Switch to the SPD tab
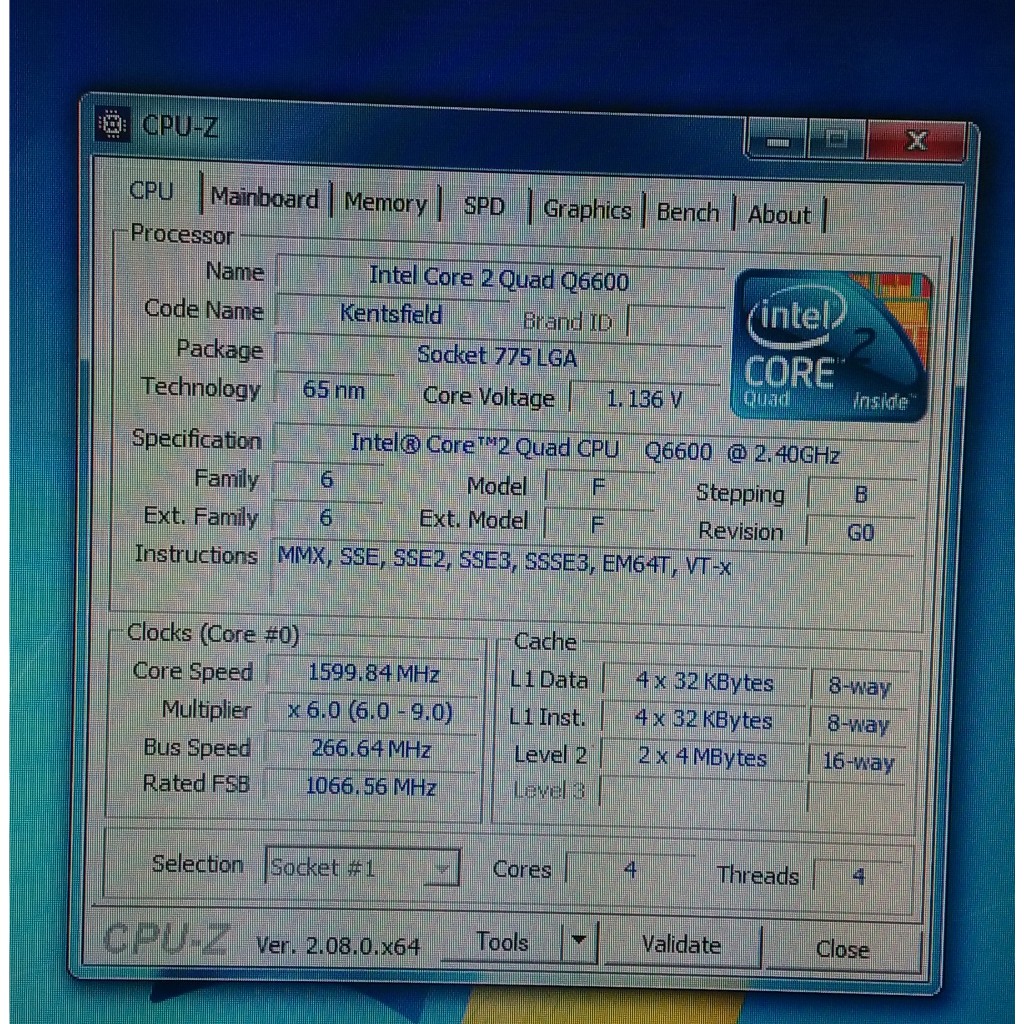Viewport: 1024px width, 1024px height. click(484, 206)
